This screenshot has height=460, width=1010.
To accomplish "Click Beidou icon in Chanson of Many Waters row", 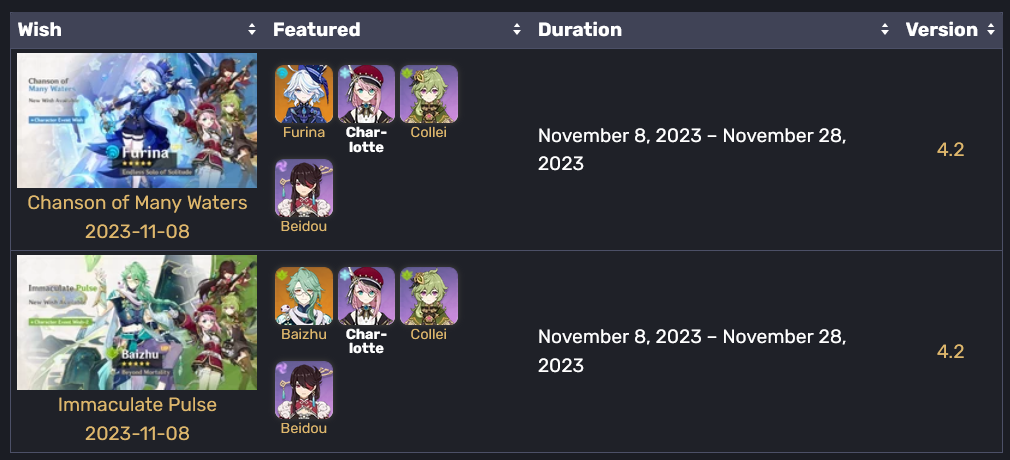I will [304, 188].
